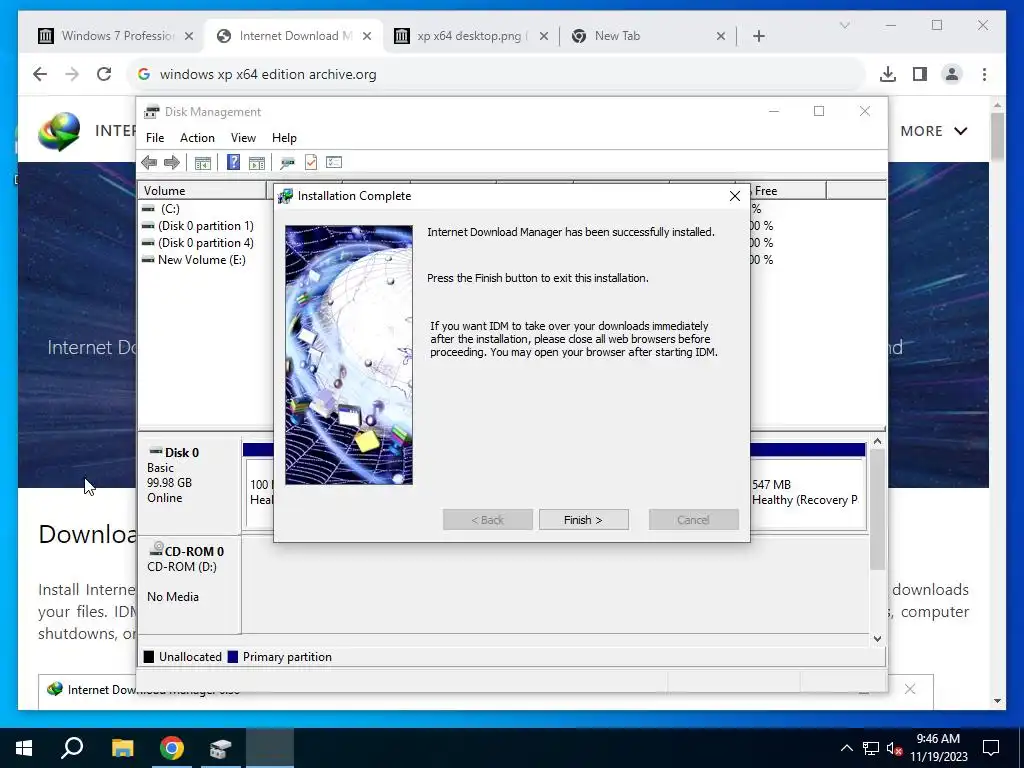Open File Explorer from taskbar
The image size is (1024, 768).
[122, 748]
